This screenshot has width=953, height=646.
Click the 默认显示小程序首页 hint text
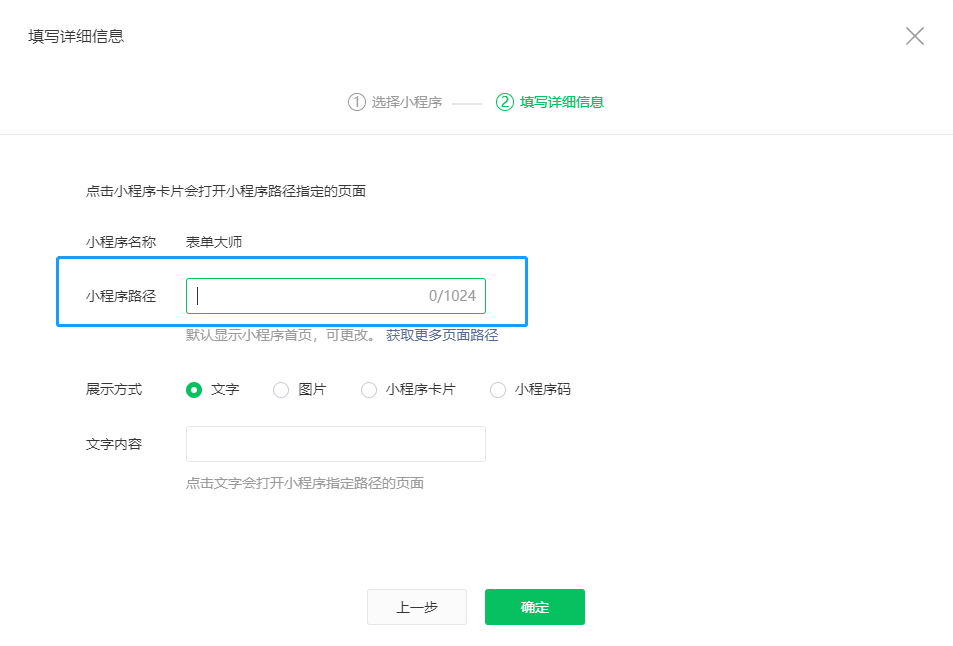point(280,335)
